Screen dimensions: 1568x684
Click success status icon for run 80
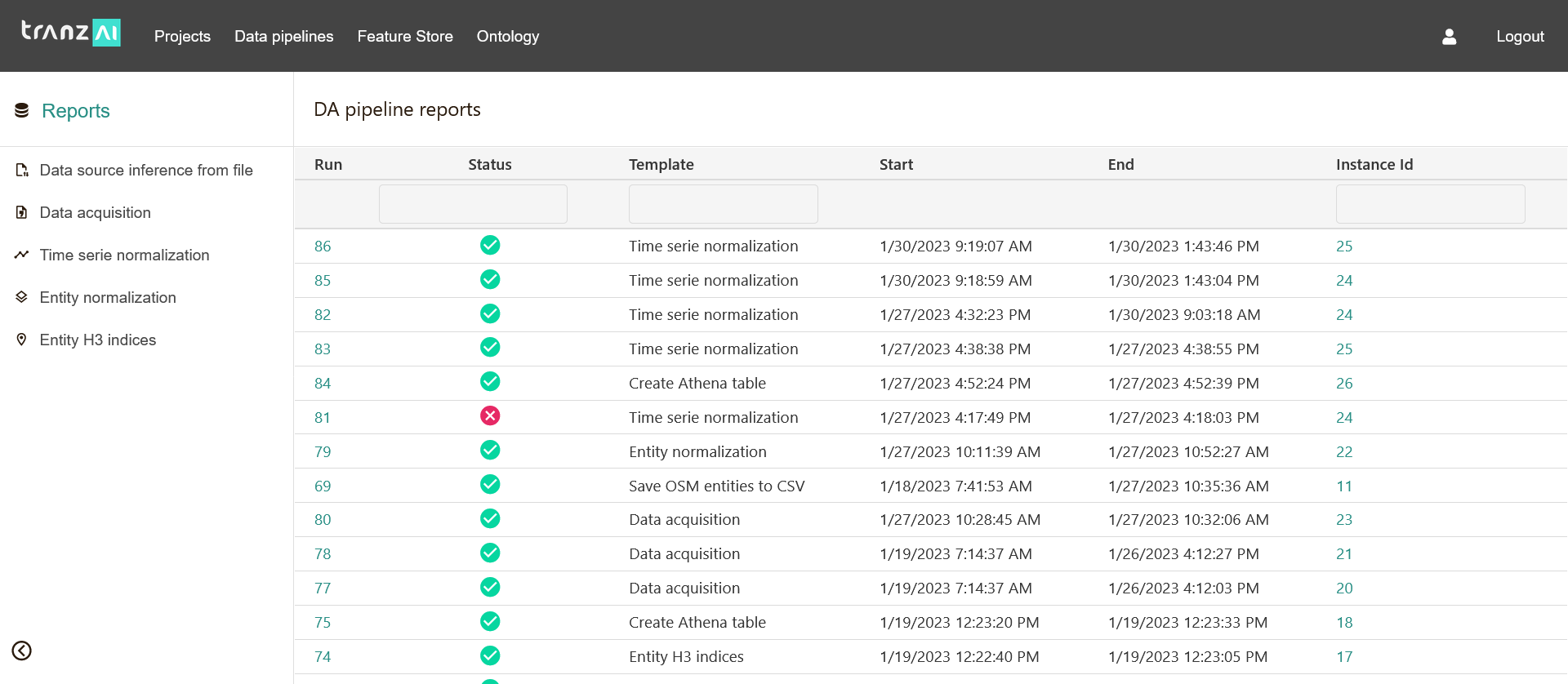pyautogui.click(x=490, y=519)
